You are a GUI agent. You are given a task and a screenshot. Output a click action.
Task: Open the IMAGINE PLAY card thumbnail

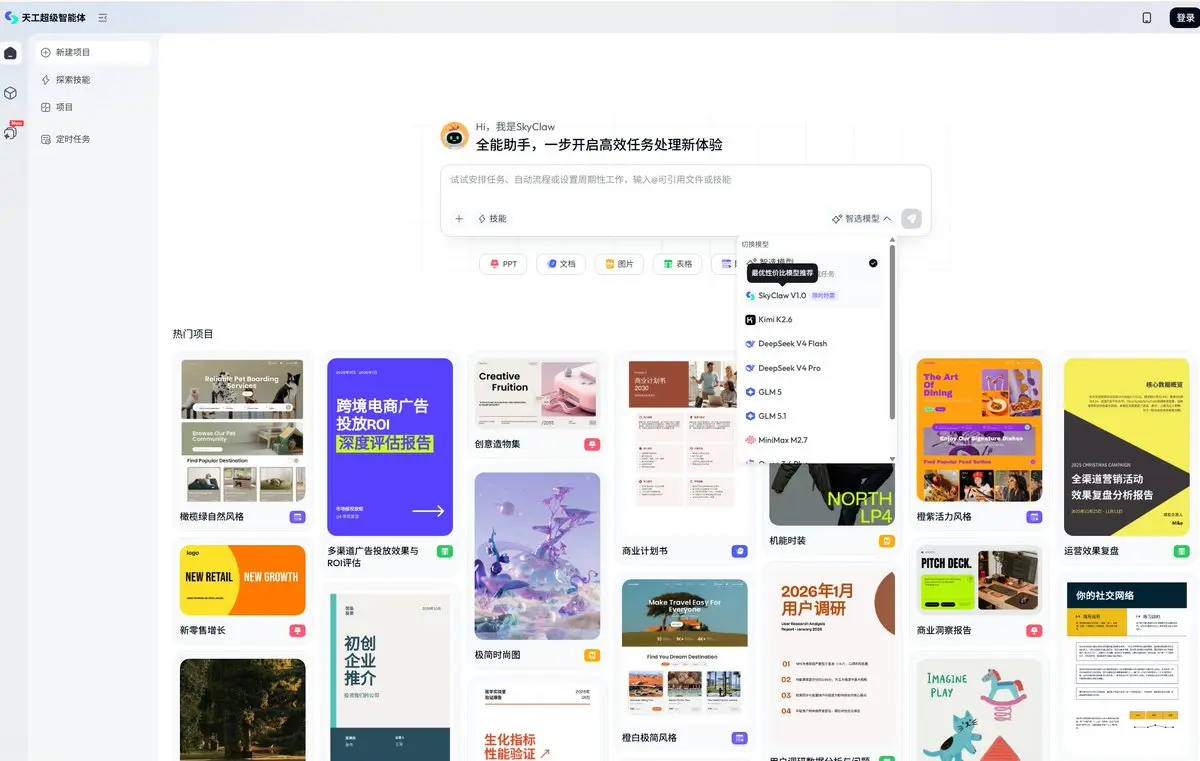(x=979, y=709)
